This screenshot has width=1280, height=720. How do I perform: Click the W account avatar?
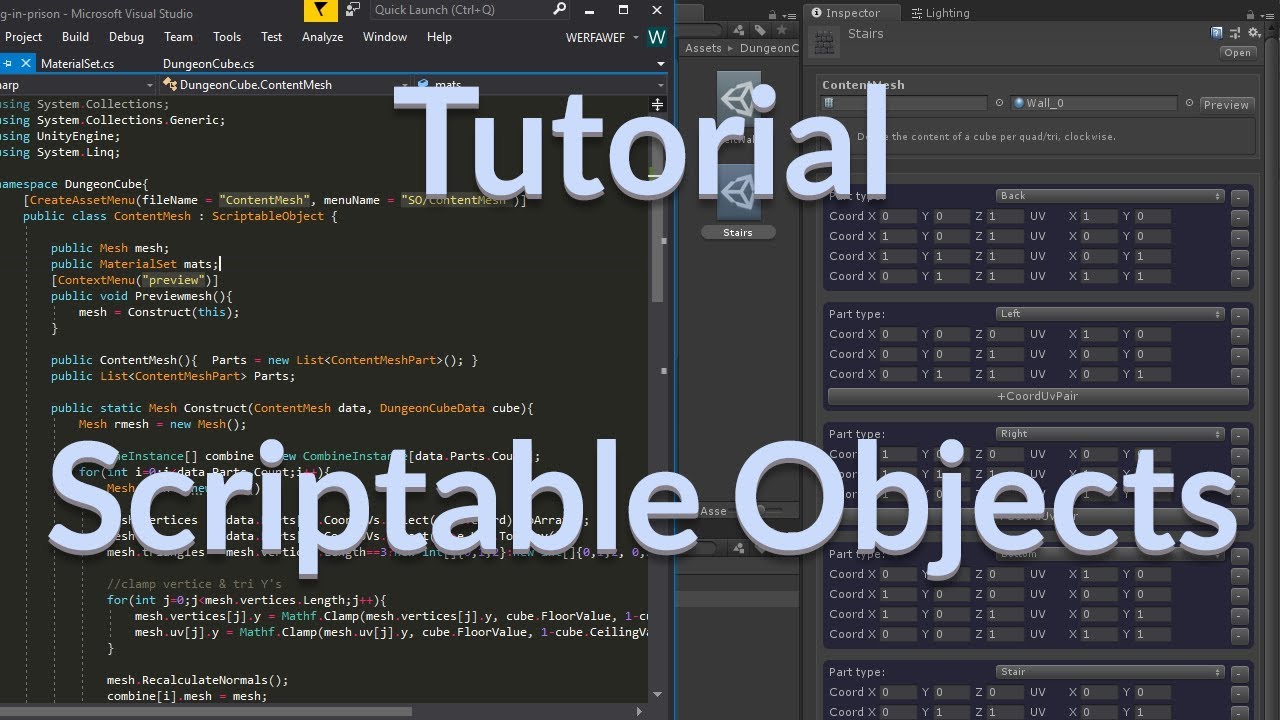click(x=657, y=37)
